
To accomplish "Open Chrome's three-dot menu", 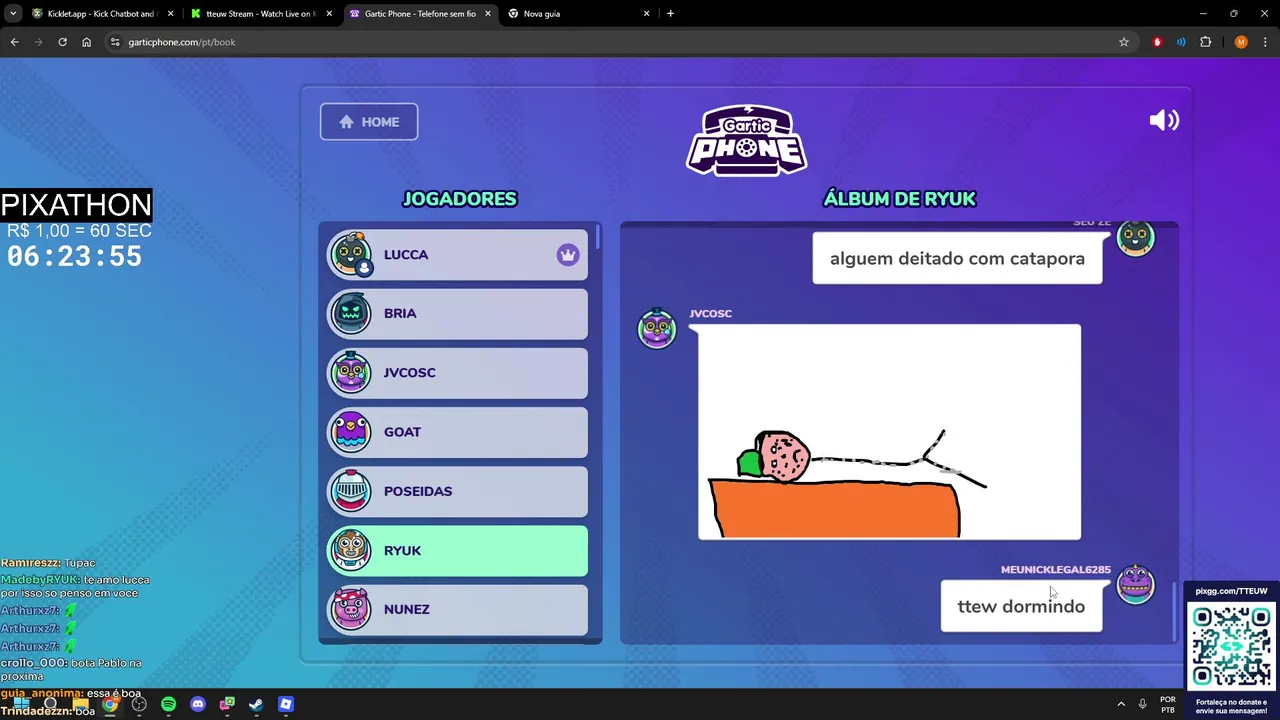I will point(1266,42).
